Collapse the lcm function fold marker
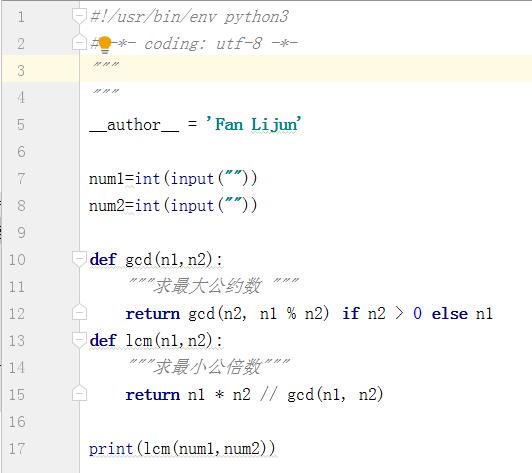 (79, 340)
